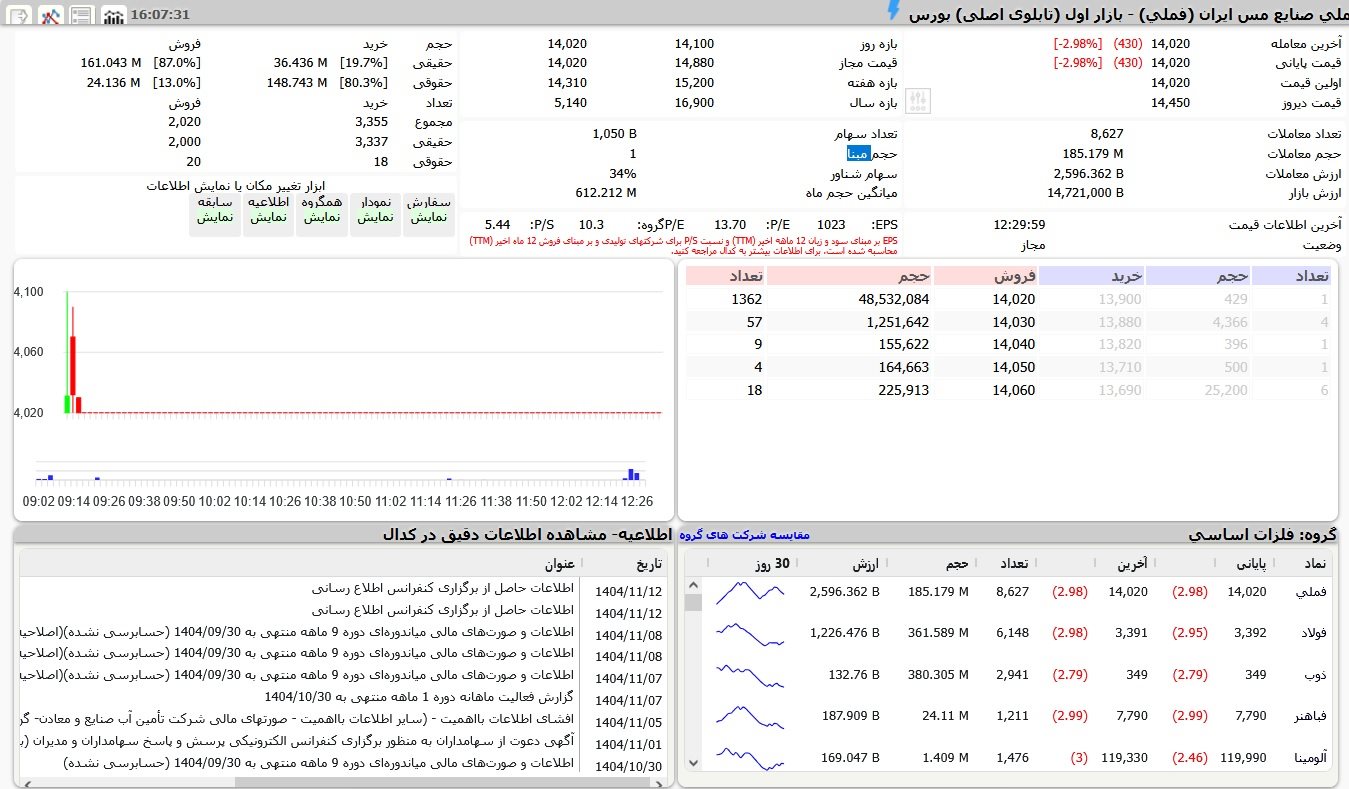Open the مقایسه شرکت های گروه link
This screenshot has width=1349, height=789.
pyautogui.click(x=744, y=535)
